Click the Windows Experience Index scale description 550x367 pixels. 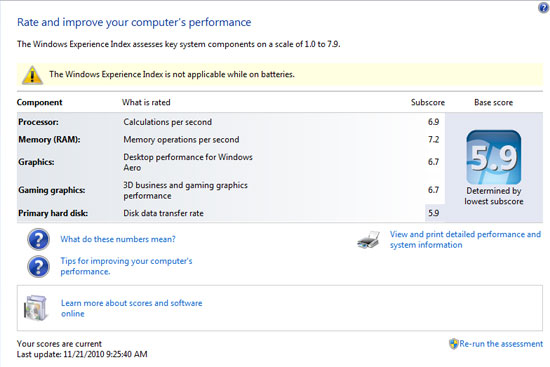pos(179,44)
